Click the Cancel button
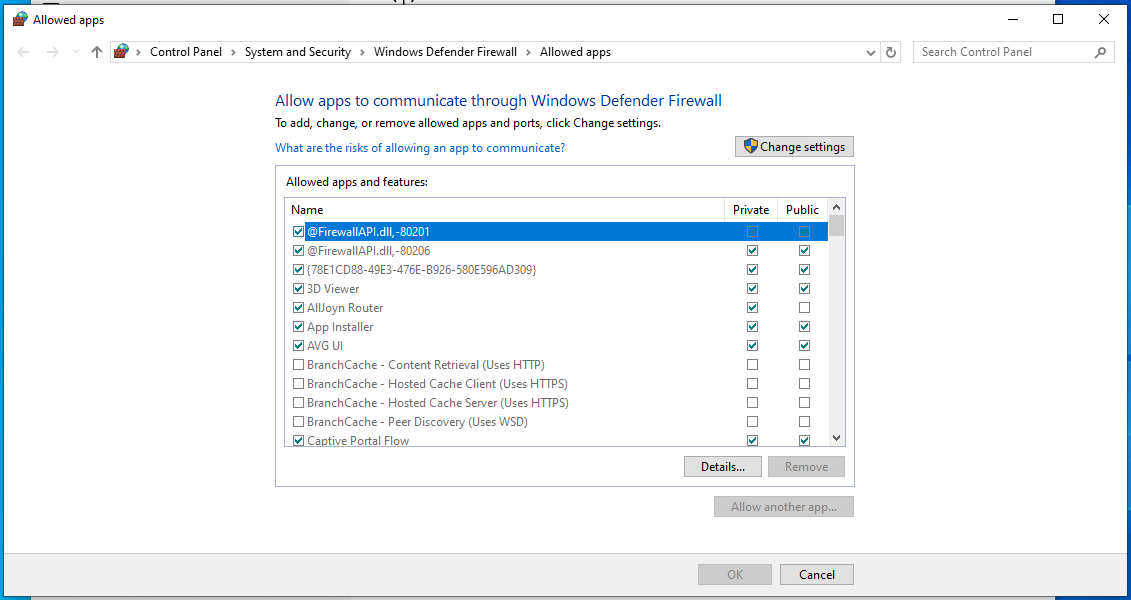The height and width of the screenshot is (600, 1131). [817, 575]
